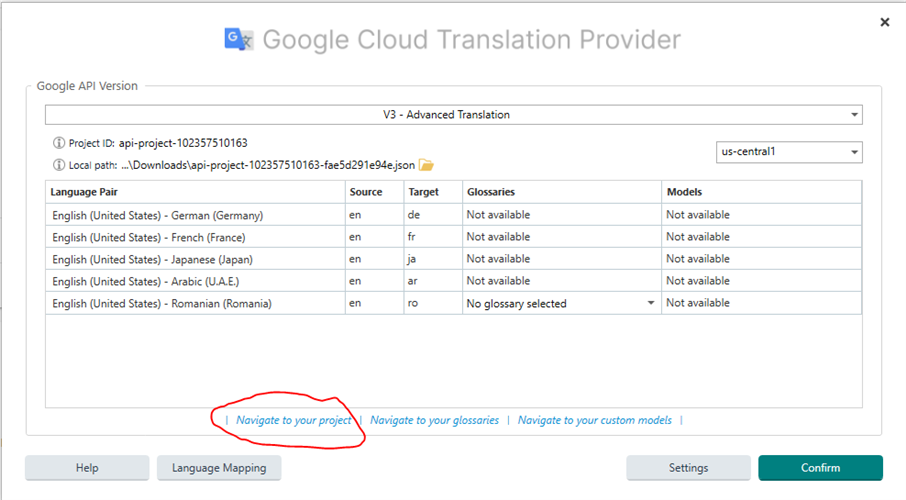Select the Source column header
906x500 pixels.
(x=374, y=192)
